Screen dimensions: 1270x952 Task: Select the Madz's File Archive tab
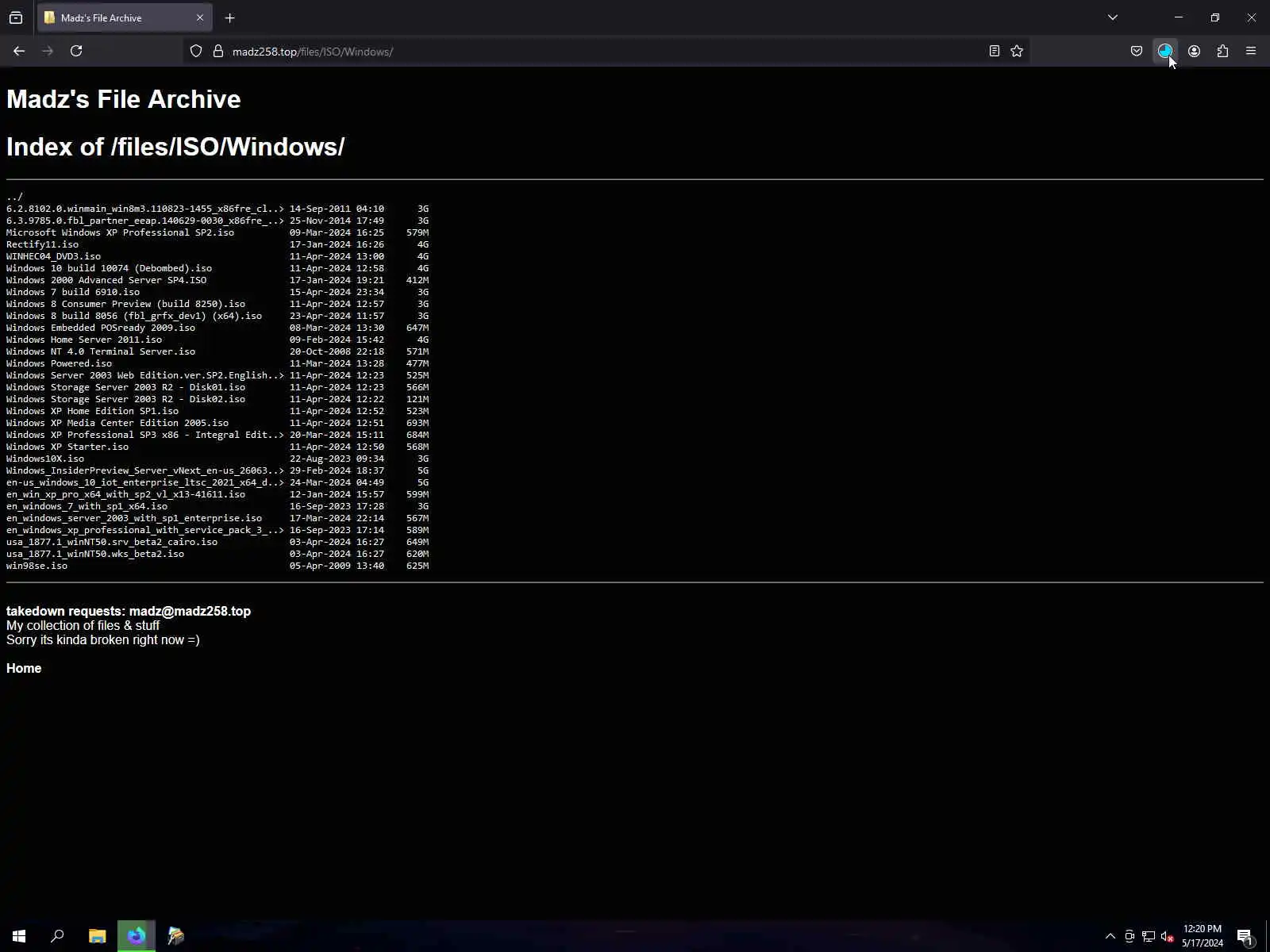point(125,17)
